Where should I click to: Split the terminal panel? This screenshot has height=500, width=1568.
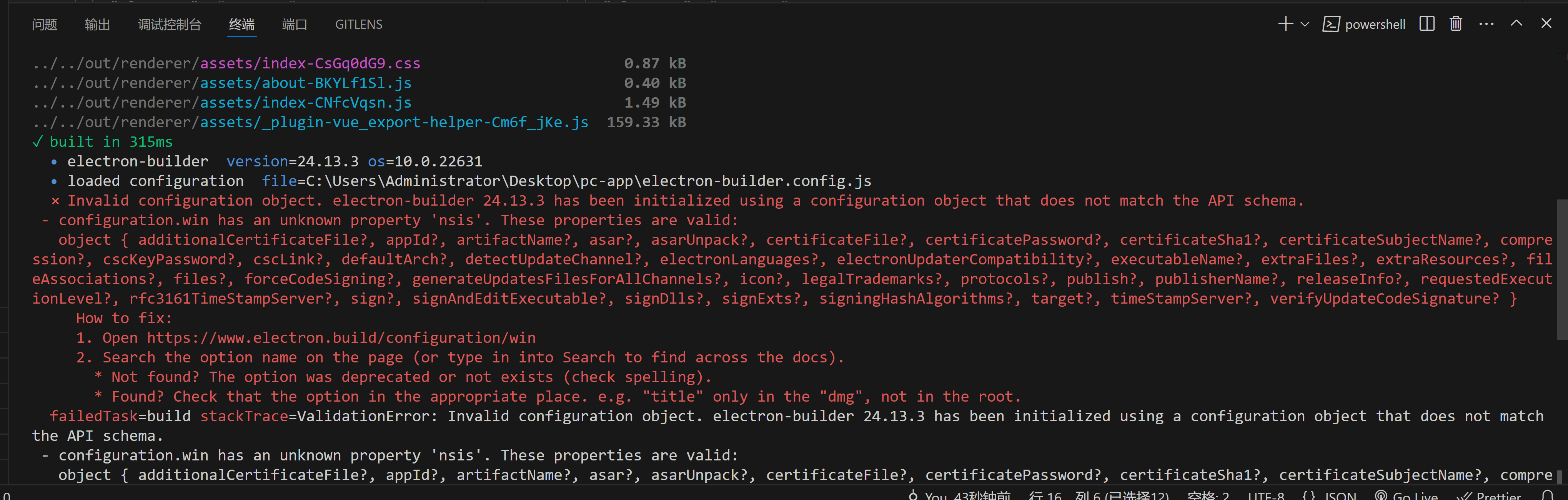[x=1427, y=24]
